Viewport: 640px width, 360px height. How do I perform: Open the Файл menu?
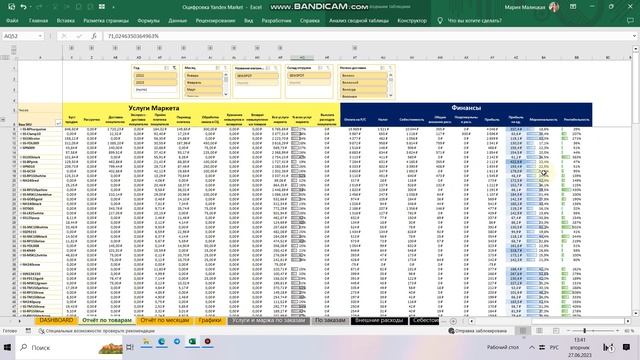12,20
